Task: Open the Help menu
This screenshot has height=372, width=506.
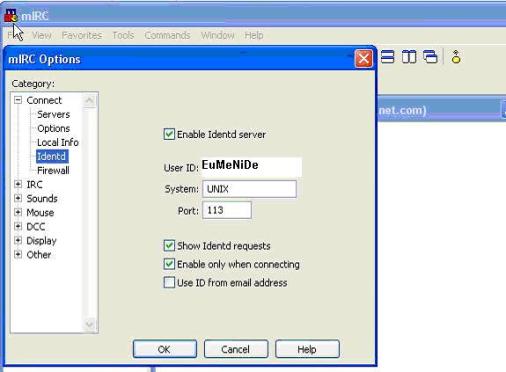Action: click(254, 35)
